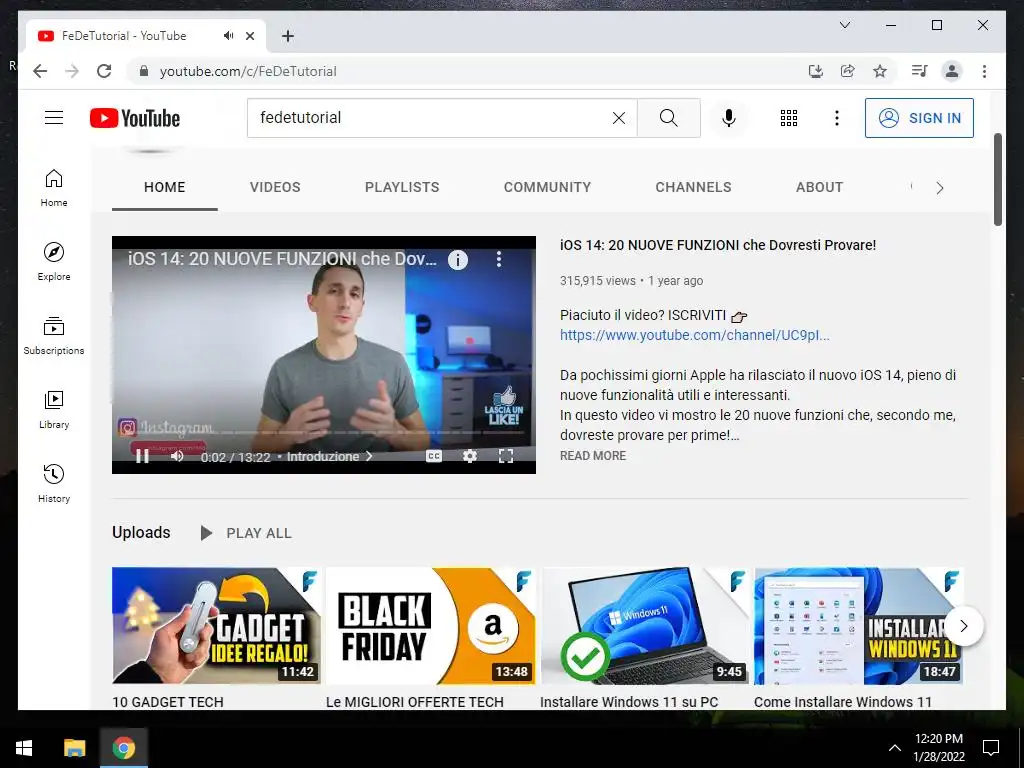The image size is (1024, 768).
Task: Open History in sidebar
Action: 54,483
